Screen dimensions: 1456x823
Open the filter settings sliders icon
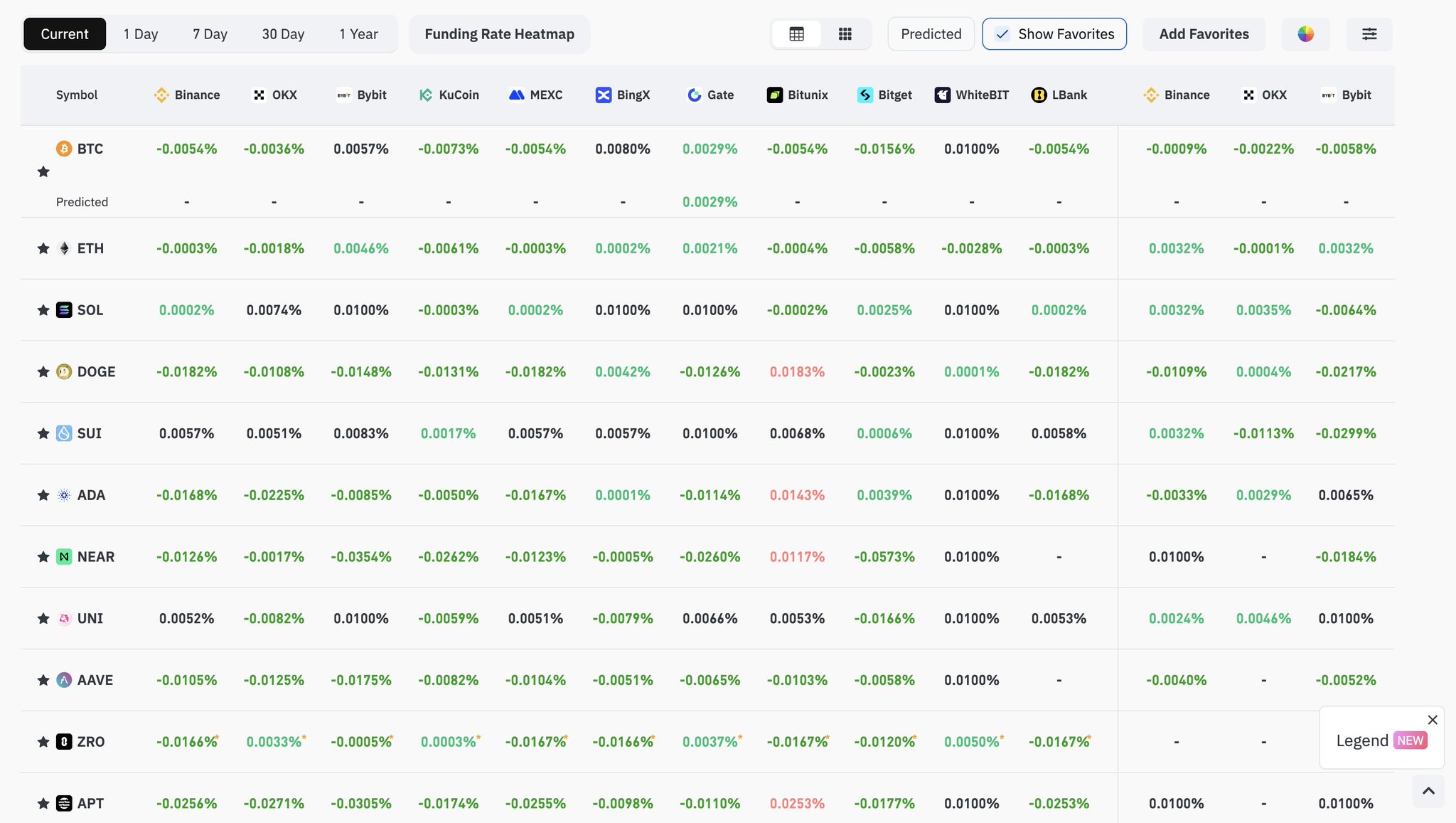click(x=1369, y=34)
